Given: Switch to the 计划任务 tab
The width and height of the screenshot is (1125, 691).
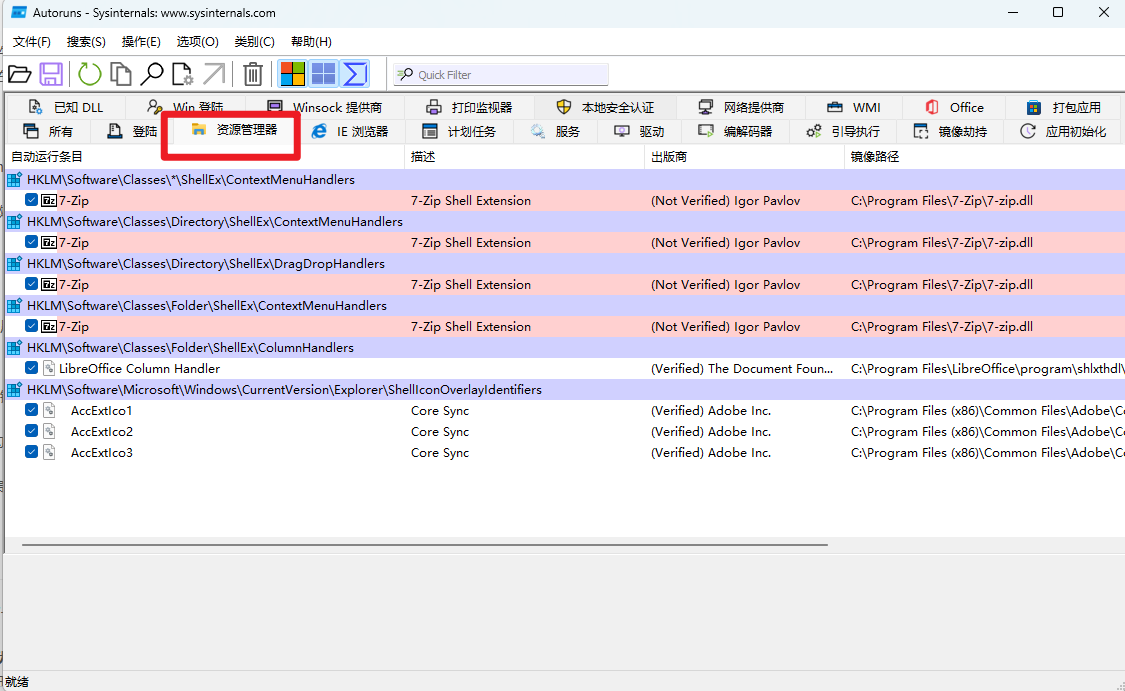Looking at the screenshot, I should pyautogui.click(x=459, y=131).
